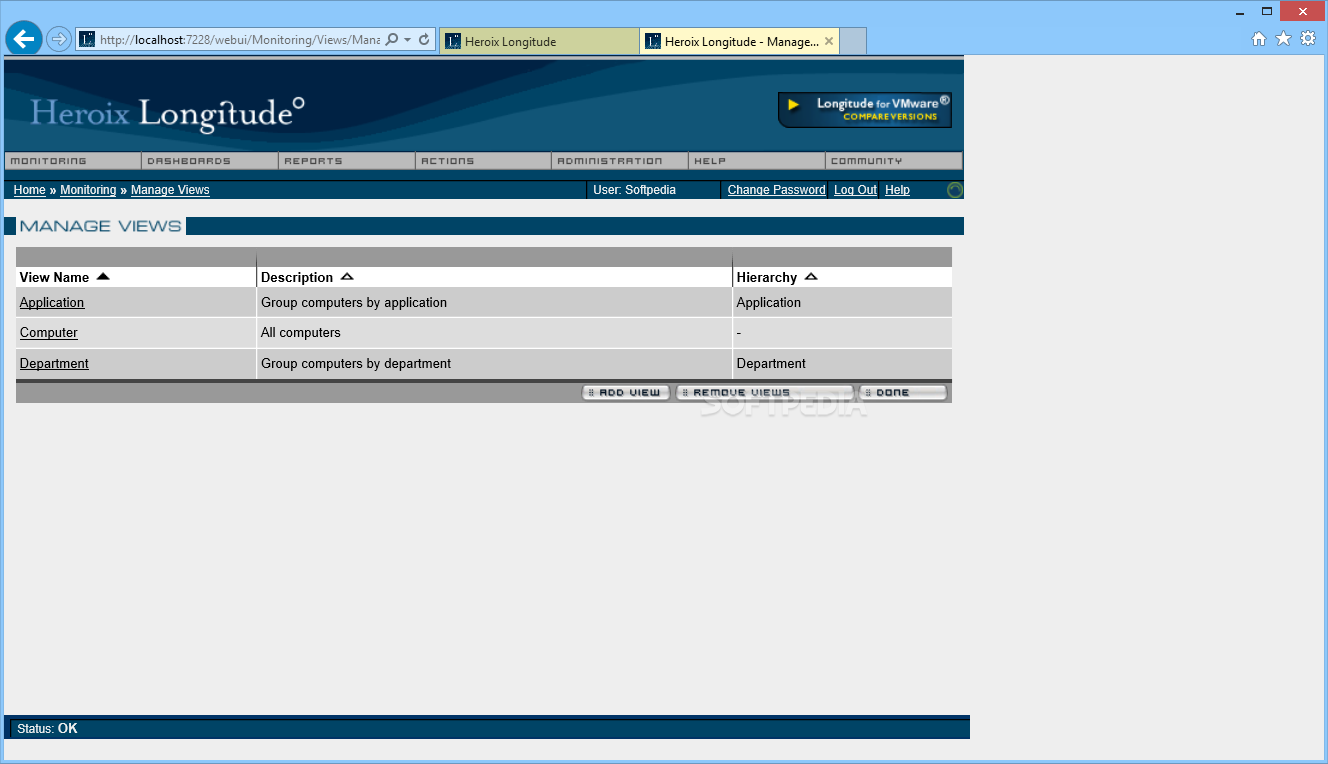The image size is (1328, 764).
Task: Open the address bar search magnifier
Action: [392, 39]
